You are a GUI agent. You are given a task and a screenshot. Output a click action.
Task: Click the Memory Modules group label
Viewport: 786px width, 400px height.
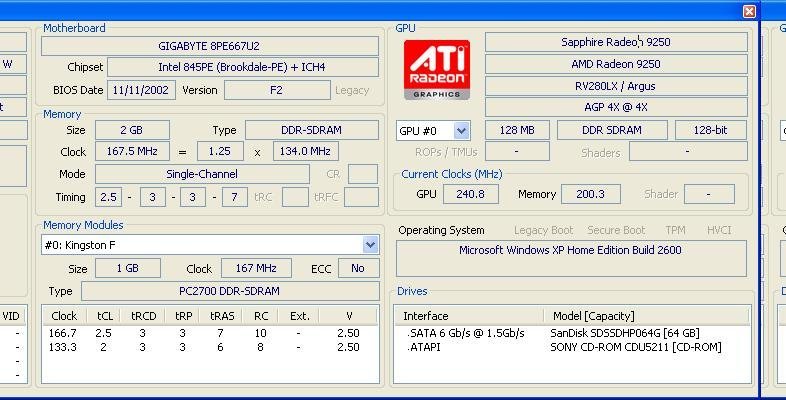[x=83, y=225]
